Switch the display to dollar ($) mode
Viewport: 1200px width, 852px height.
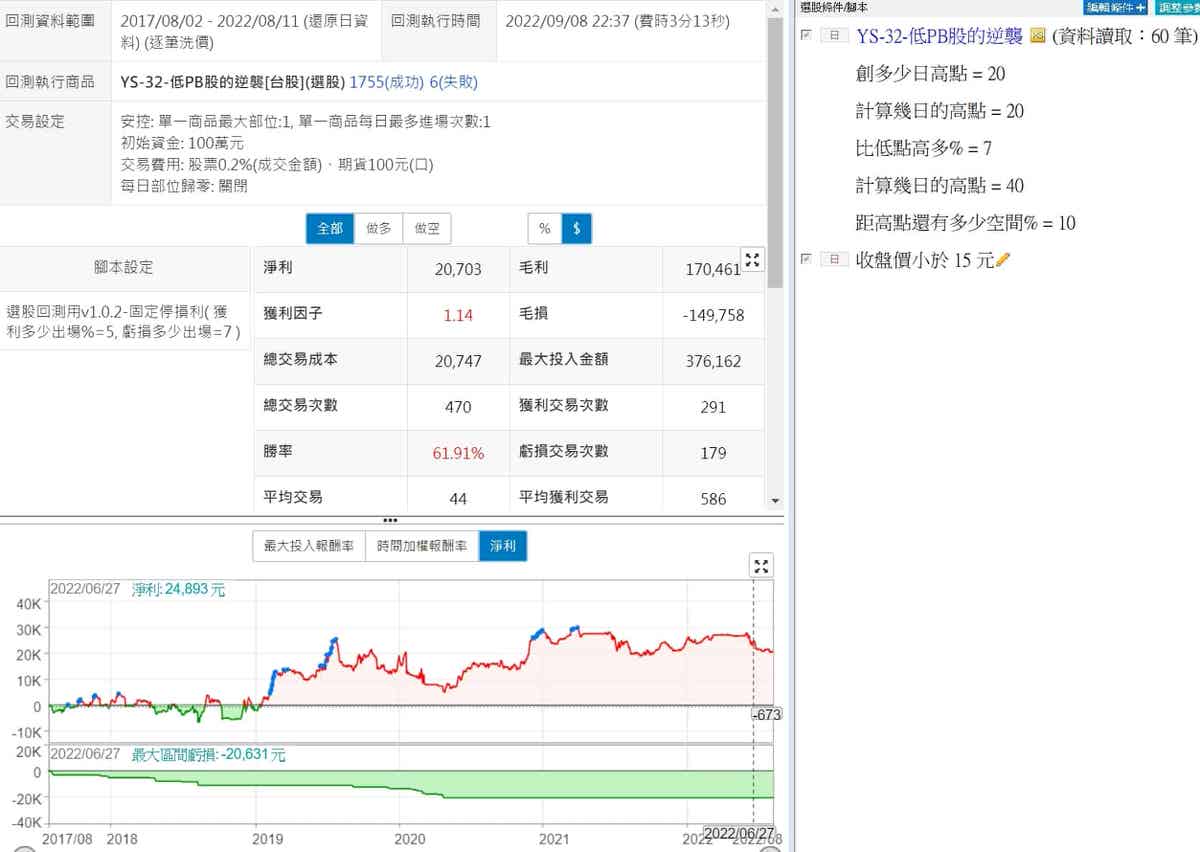click(576, 229)
